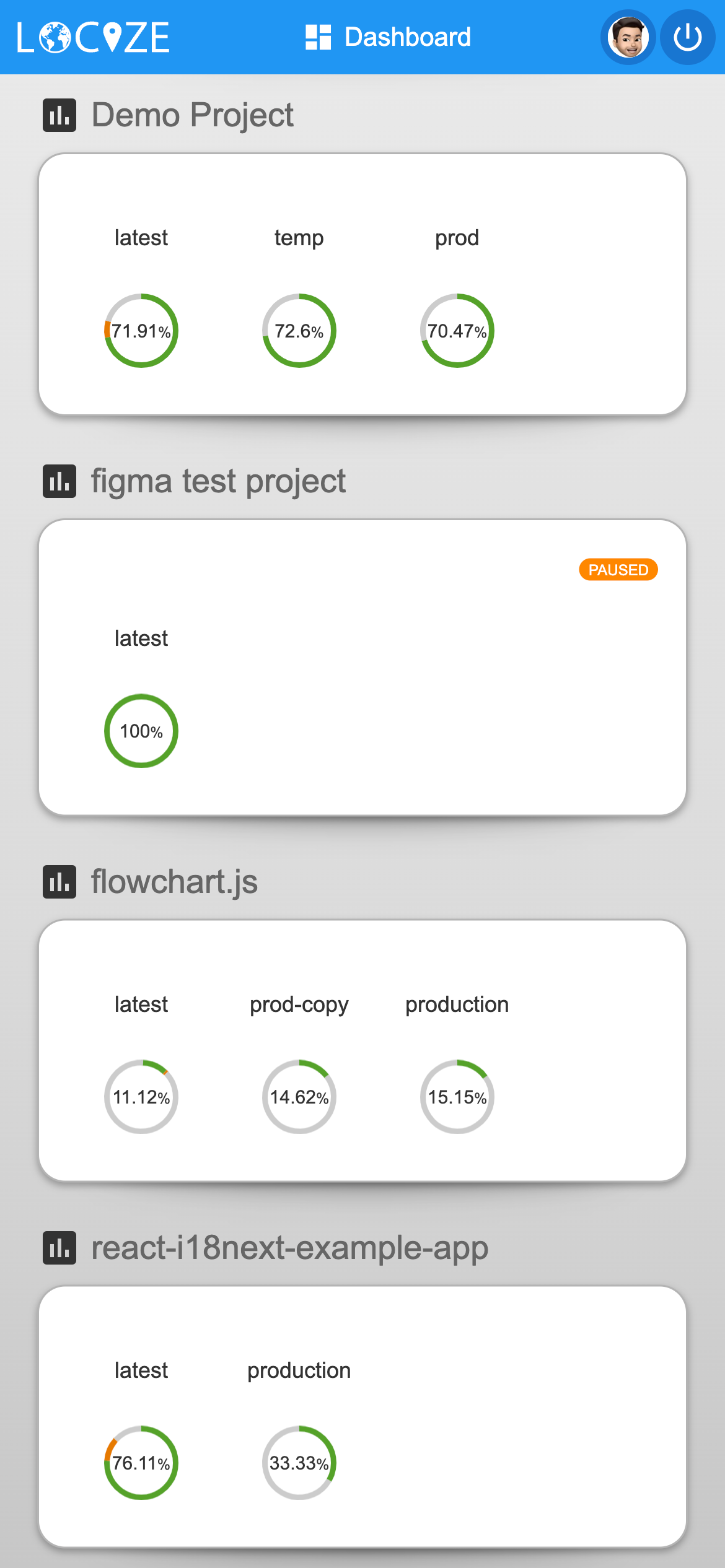Click the 71.91% latest progress circle

point(141,331)
